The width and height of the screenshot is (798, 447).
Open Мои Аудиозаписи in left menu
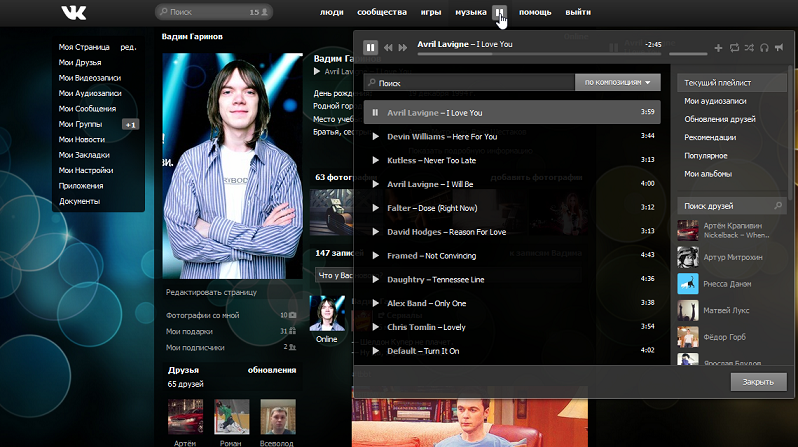coord(90,93)
